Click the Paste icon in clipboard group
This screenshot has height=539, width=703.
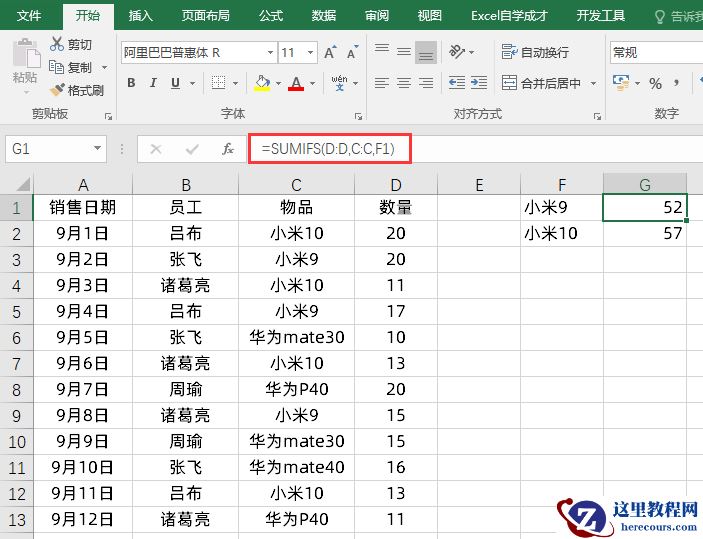[25, 54]
